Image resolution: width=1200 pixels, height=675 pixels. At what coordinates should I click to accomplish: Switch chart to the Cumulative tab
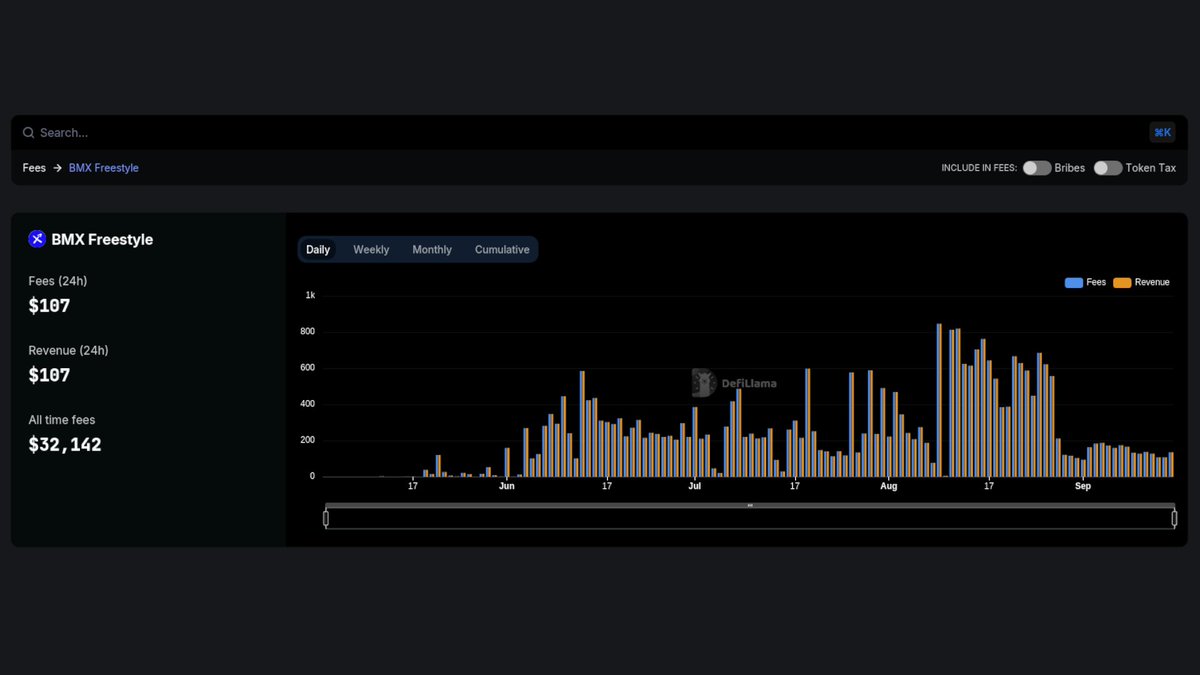[502, 250]
